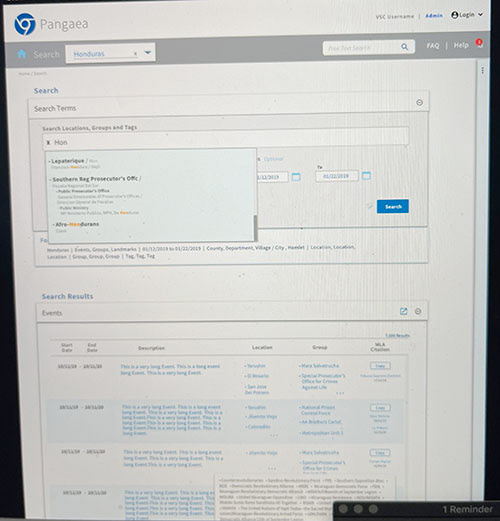Open San Jose Del Potrero location link
Image resolution: width=500 pixels, height=521 pixels.
point(257,389)
